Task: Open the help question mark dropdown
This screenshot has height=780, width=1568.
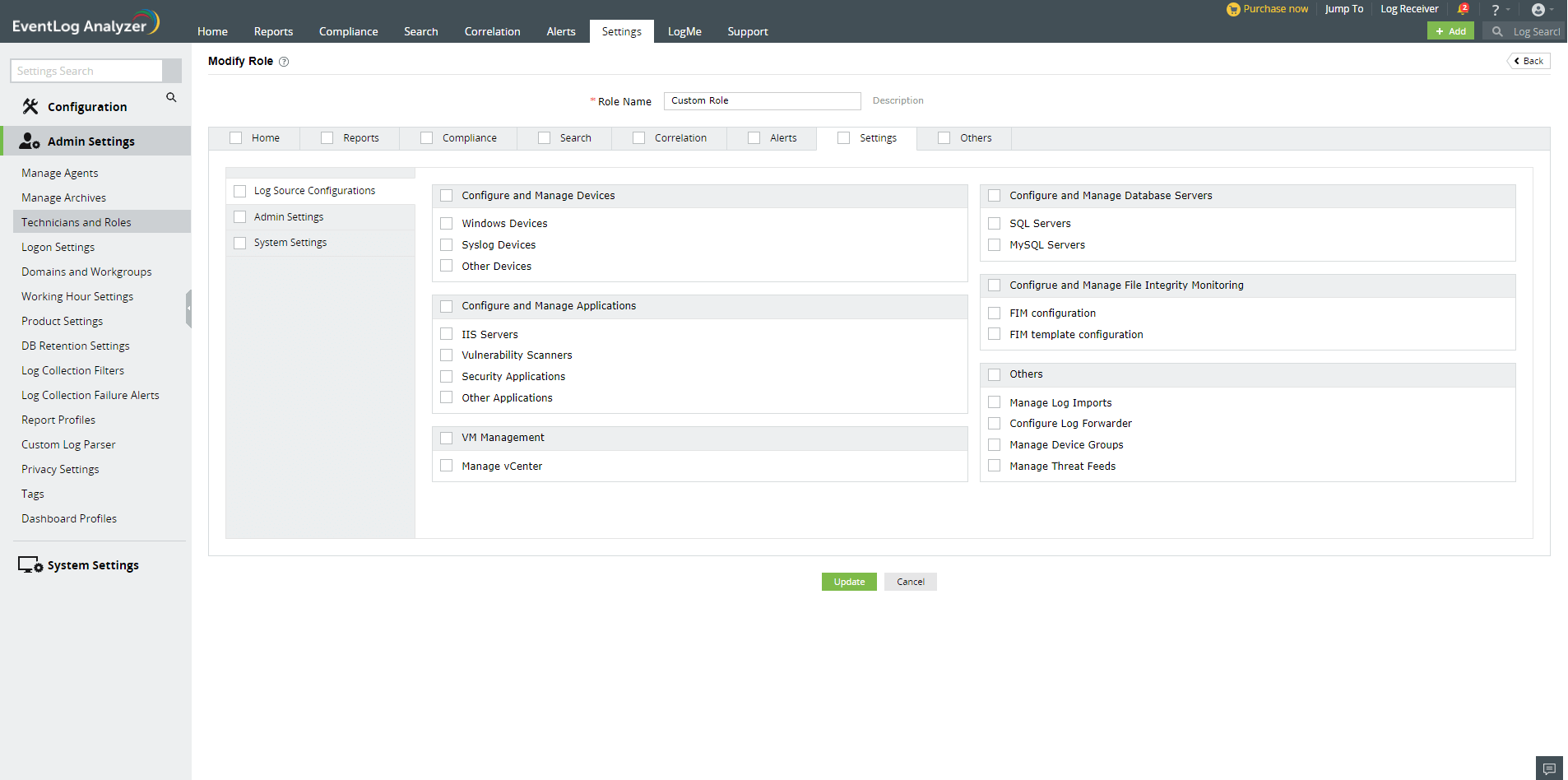Action: click(x=1500, y=10)
